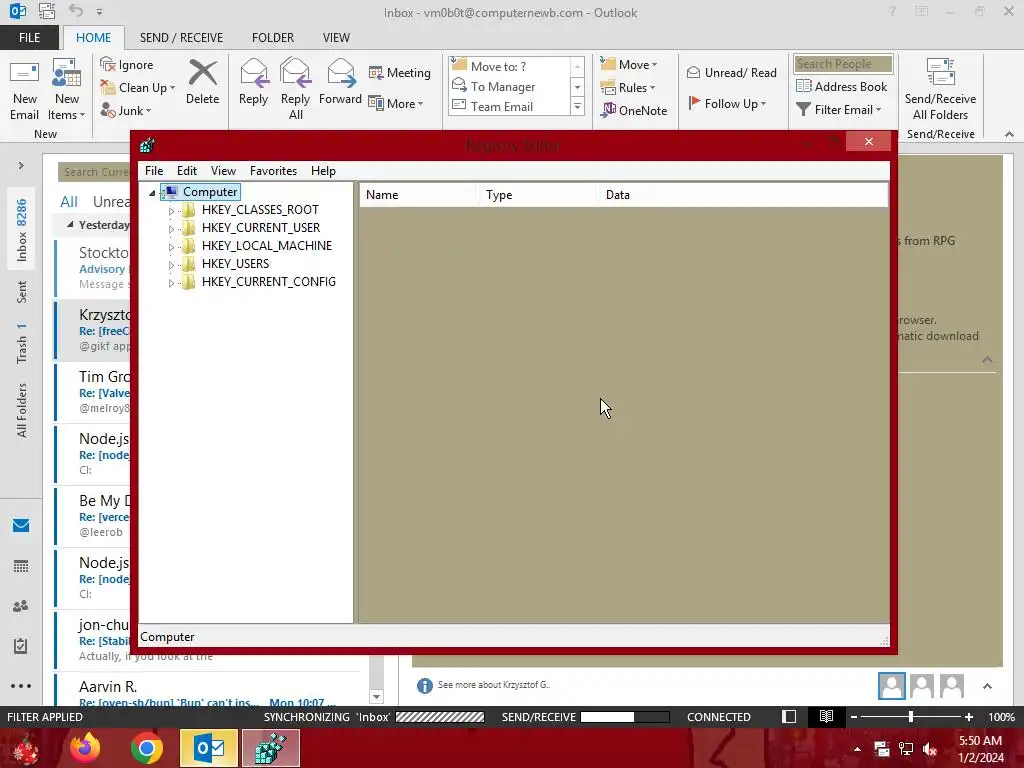Select 'Team Email' quick step

[x=510, y=106]
